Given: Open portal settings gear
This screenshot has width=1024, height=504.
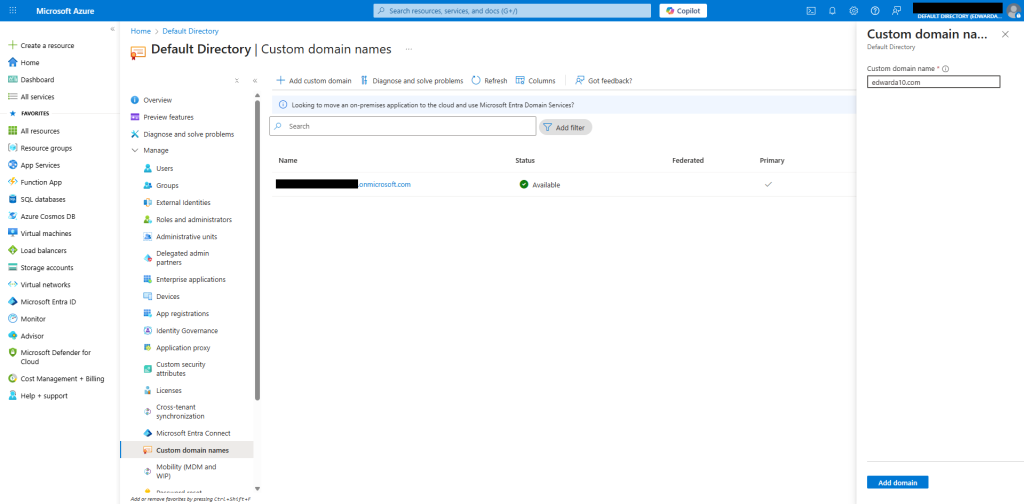Looking at the screenshot, I should pos(854,10).
